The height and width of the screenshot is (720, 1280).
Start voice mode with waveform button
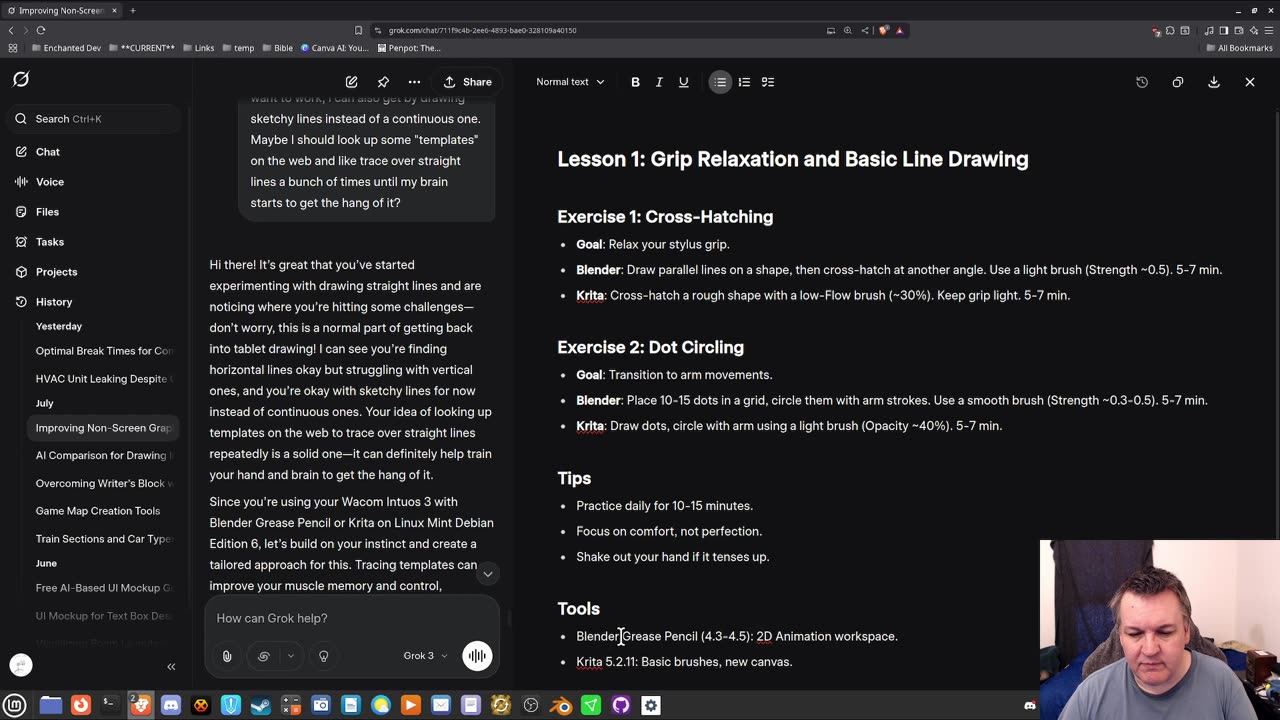point(477,656)
